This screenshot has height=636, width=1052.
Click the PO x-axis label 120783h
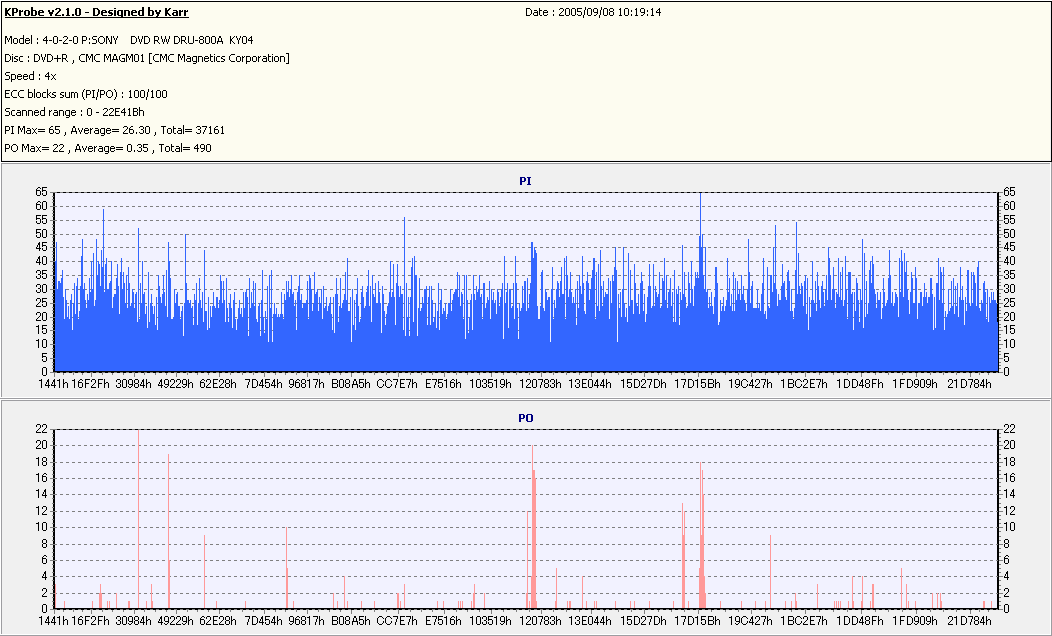[x=539, y=621]
